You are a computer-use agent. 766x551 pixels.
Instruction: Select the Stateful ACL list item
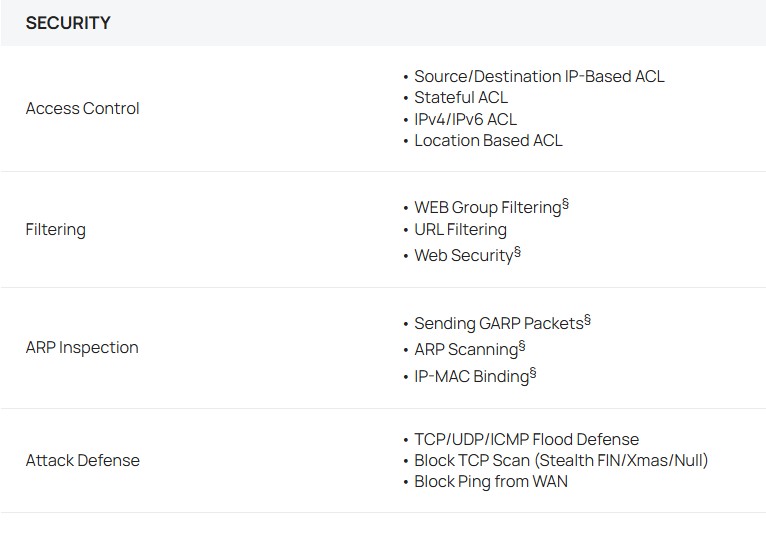[x=461, y=97]
